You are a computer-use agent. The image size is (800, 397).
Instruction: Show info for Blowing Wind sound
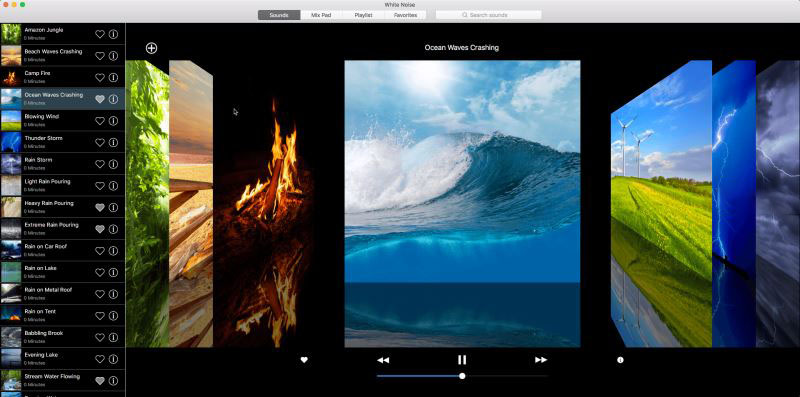click(x=113, y=121)
